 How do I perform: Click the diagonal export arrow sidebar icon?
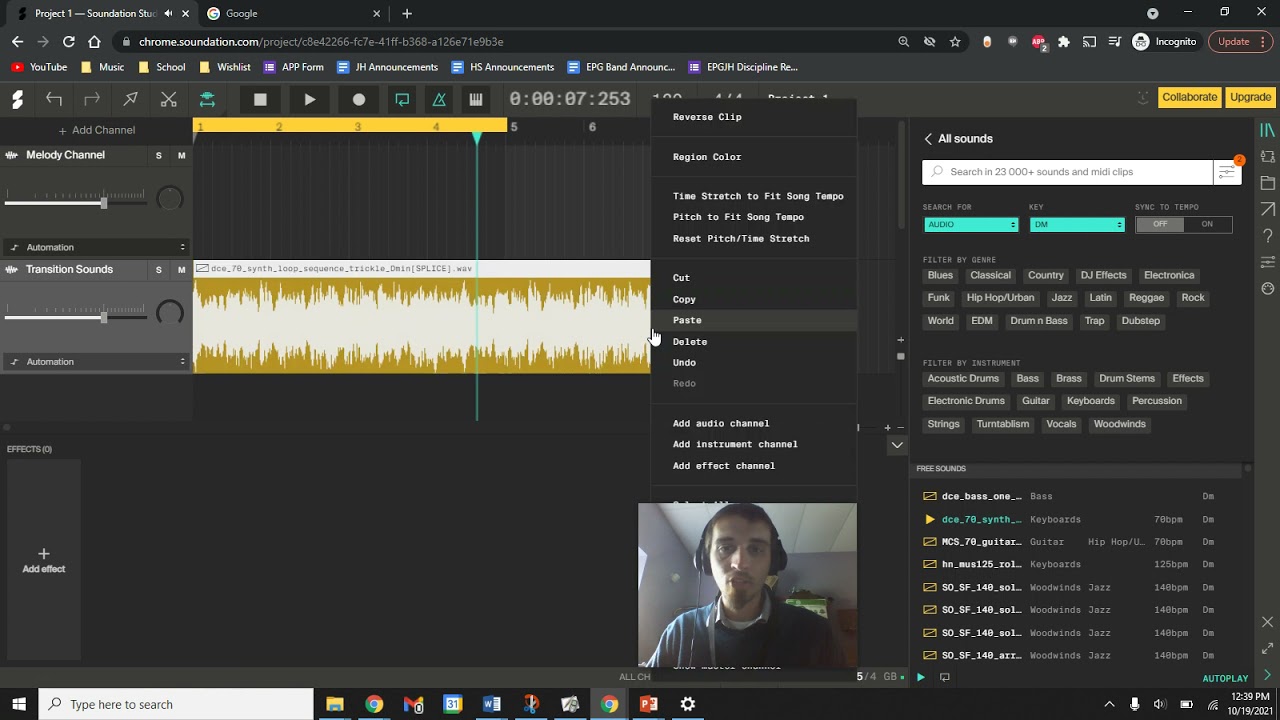1267,209
